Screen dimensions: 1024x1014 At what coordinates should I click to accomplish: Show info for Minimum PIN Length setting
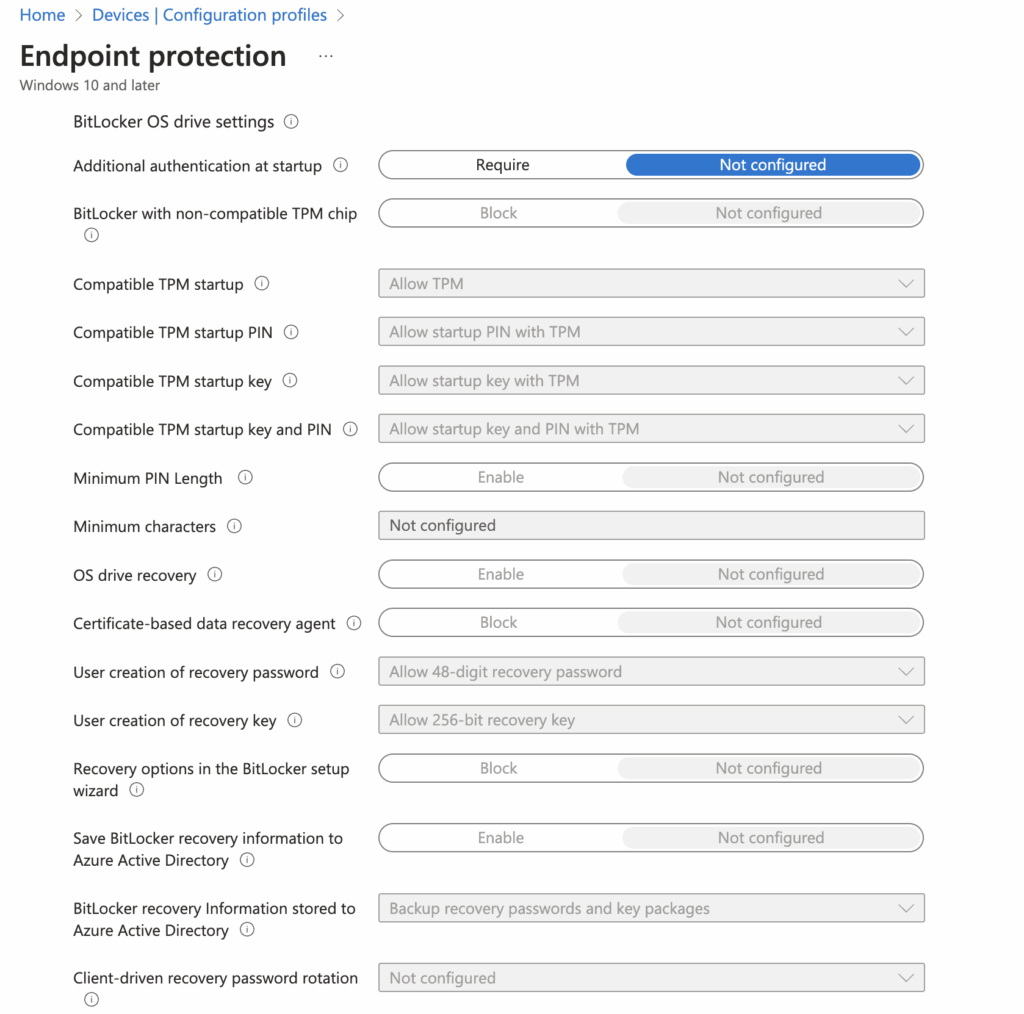(245, 478)
